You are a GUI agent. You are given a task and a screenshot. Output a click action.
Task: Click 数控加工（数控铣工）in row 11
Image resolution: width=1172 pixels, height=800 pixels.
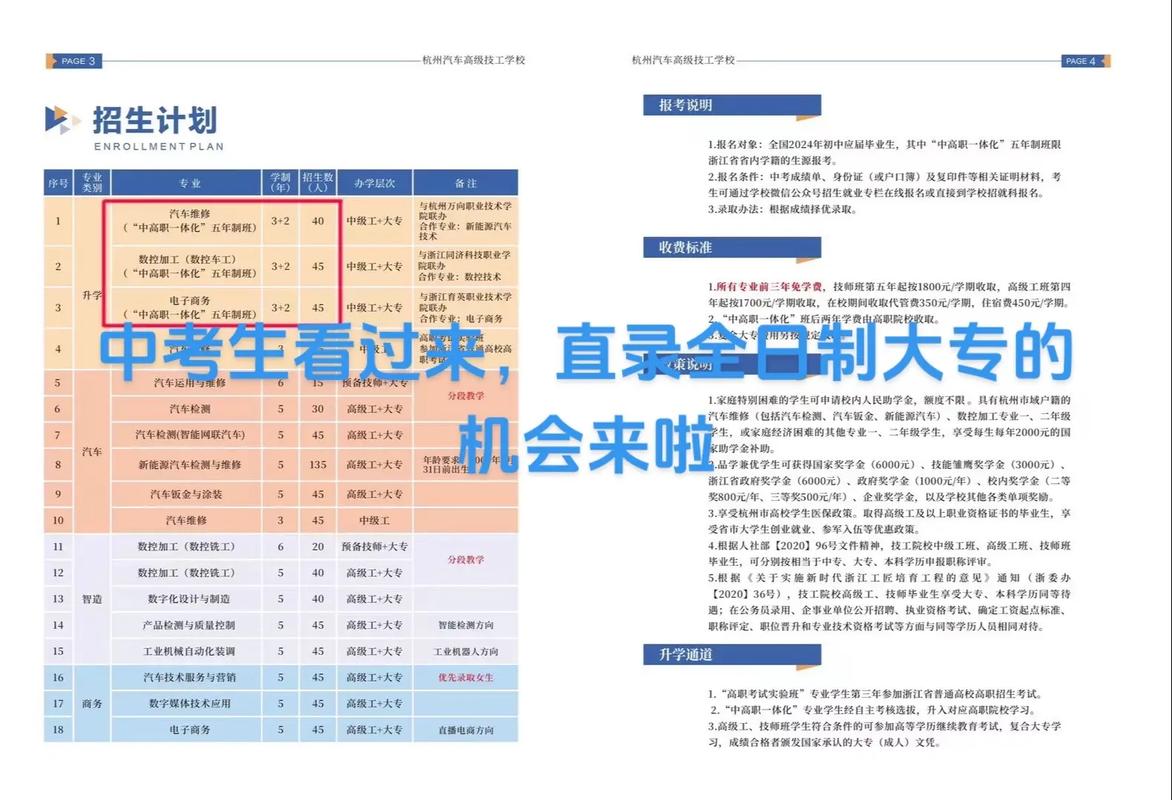pyautogui.click(x=187, y=547)
